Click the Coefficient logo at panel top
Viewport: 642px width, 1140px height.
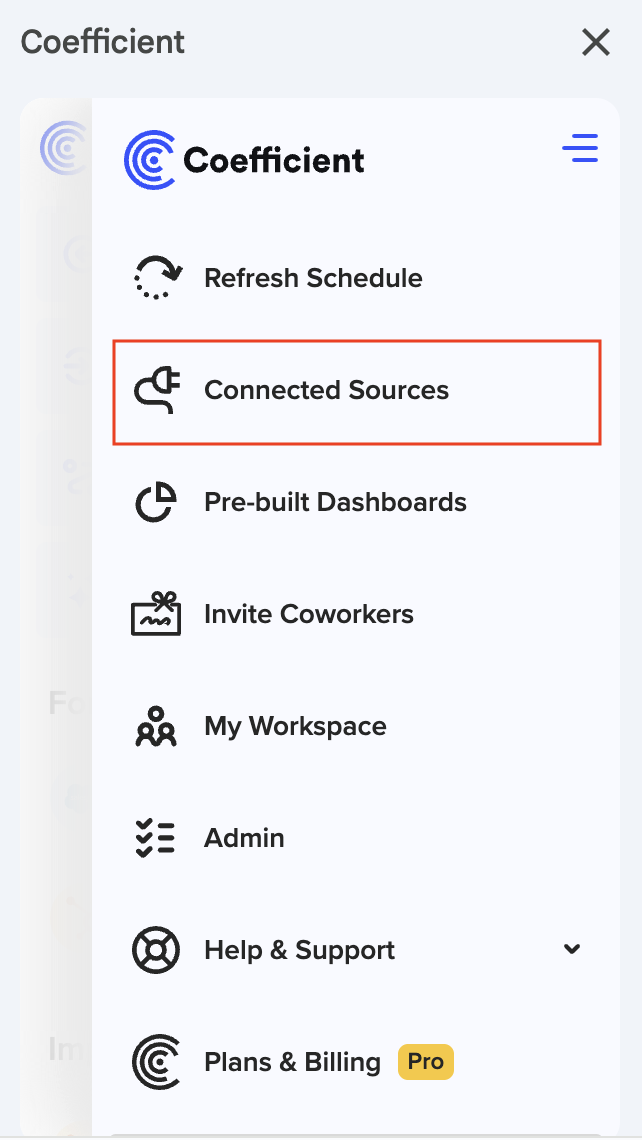(x=245, y=158)
